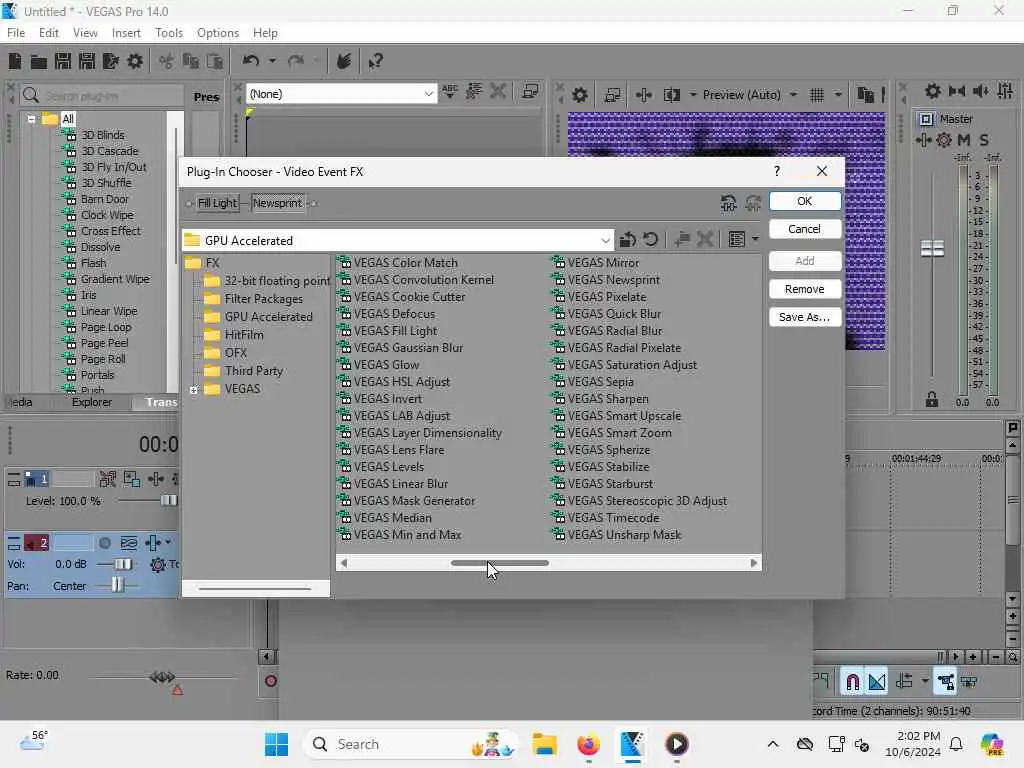Image resolution: width=1024 pixels, height=768 pixels.
Task: Open the GPU Accelerated folder dropdown
Action: pyautogui.click(x=605, y=240)
